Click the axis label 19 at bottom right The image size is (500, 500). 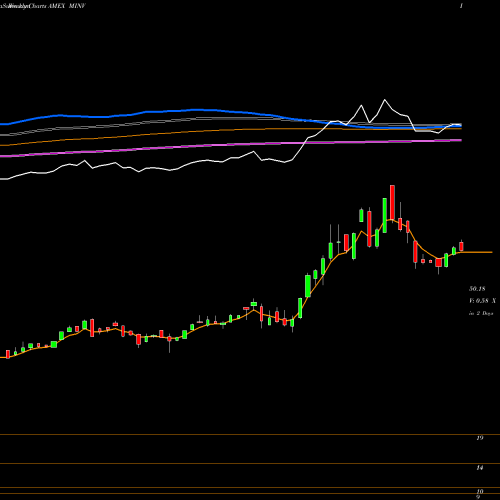pos(480,438)
